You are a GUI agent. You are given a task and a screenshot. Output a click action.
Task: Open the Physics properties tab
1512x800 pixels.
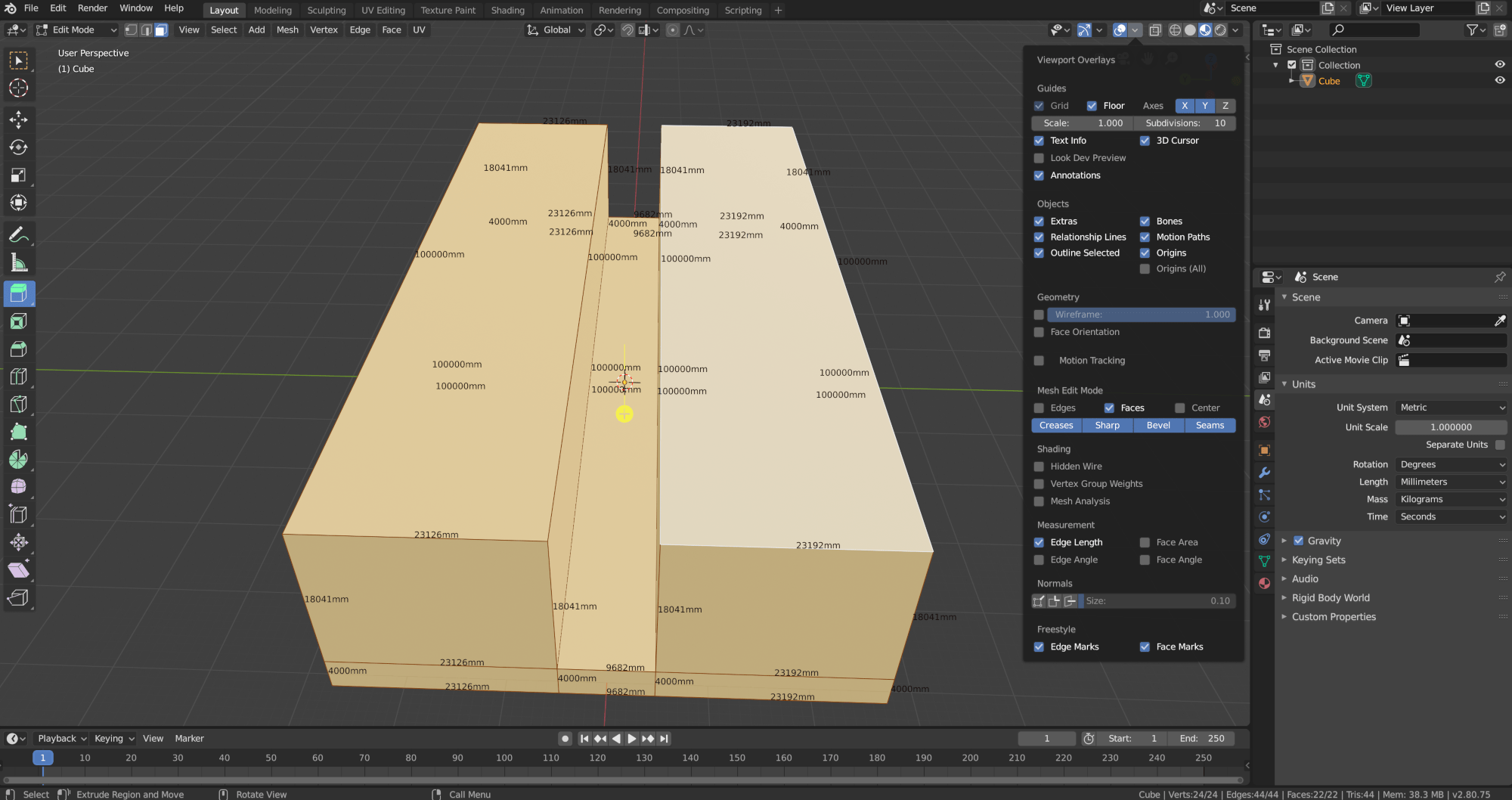[1264, 516]
